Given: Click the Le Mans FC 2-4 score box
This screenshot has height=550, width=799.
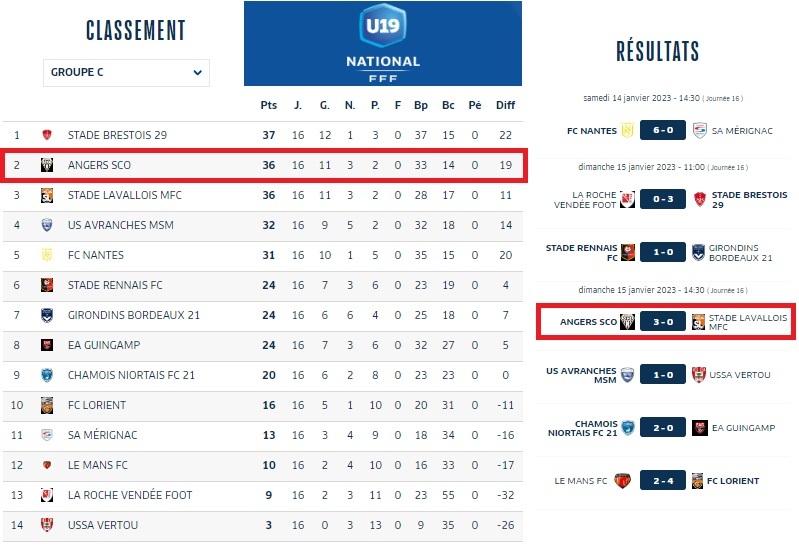Looking at the screenshot, I should [x=663, y=481].
